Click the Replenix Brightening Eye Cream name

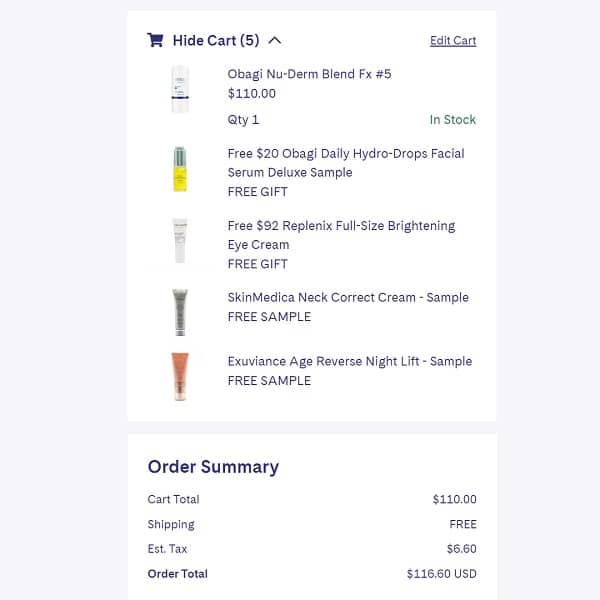click(341, 235)
